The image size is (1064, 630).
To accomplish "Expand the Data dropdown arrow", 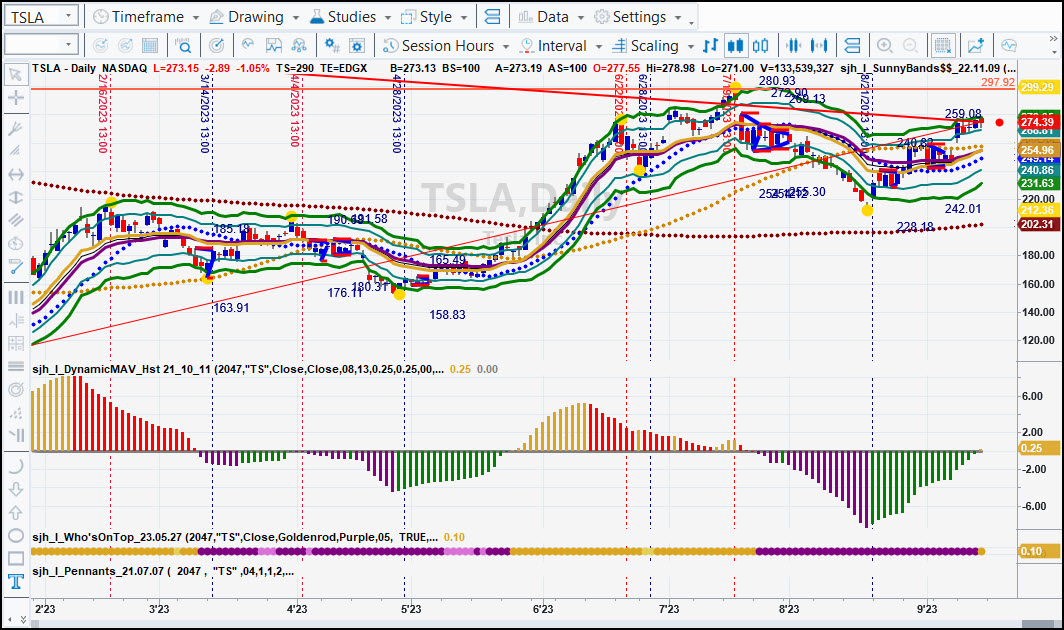I will tap(581, 18).
